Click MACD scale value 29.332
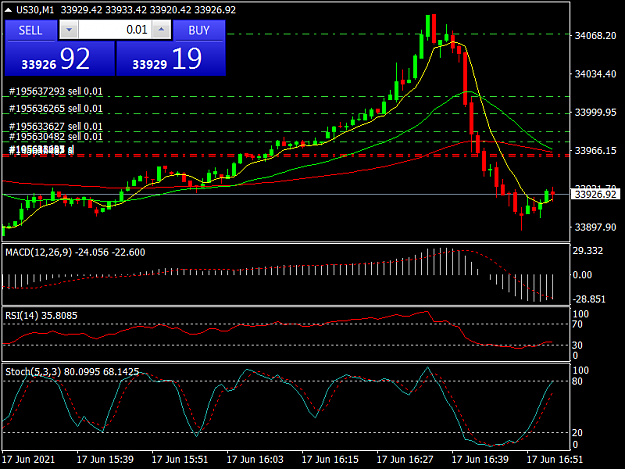The width and height of the screenshot is (625, 469). coord(588,251)
